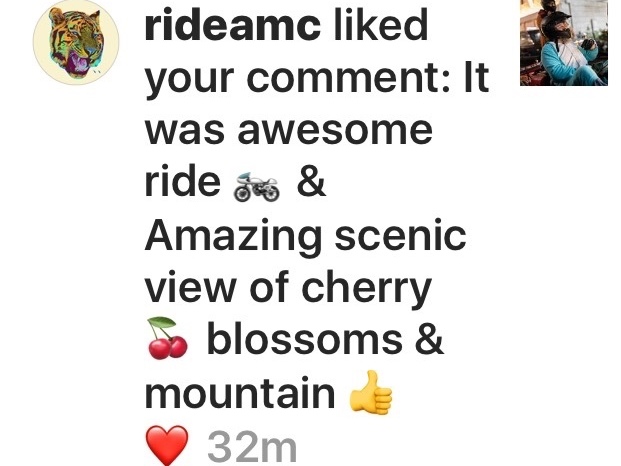Viewport: 621px width, 466px height.
Task: Click the ampersand after the word blossoms
Action: (429, 339)
